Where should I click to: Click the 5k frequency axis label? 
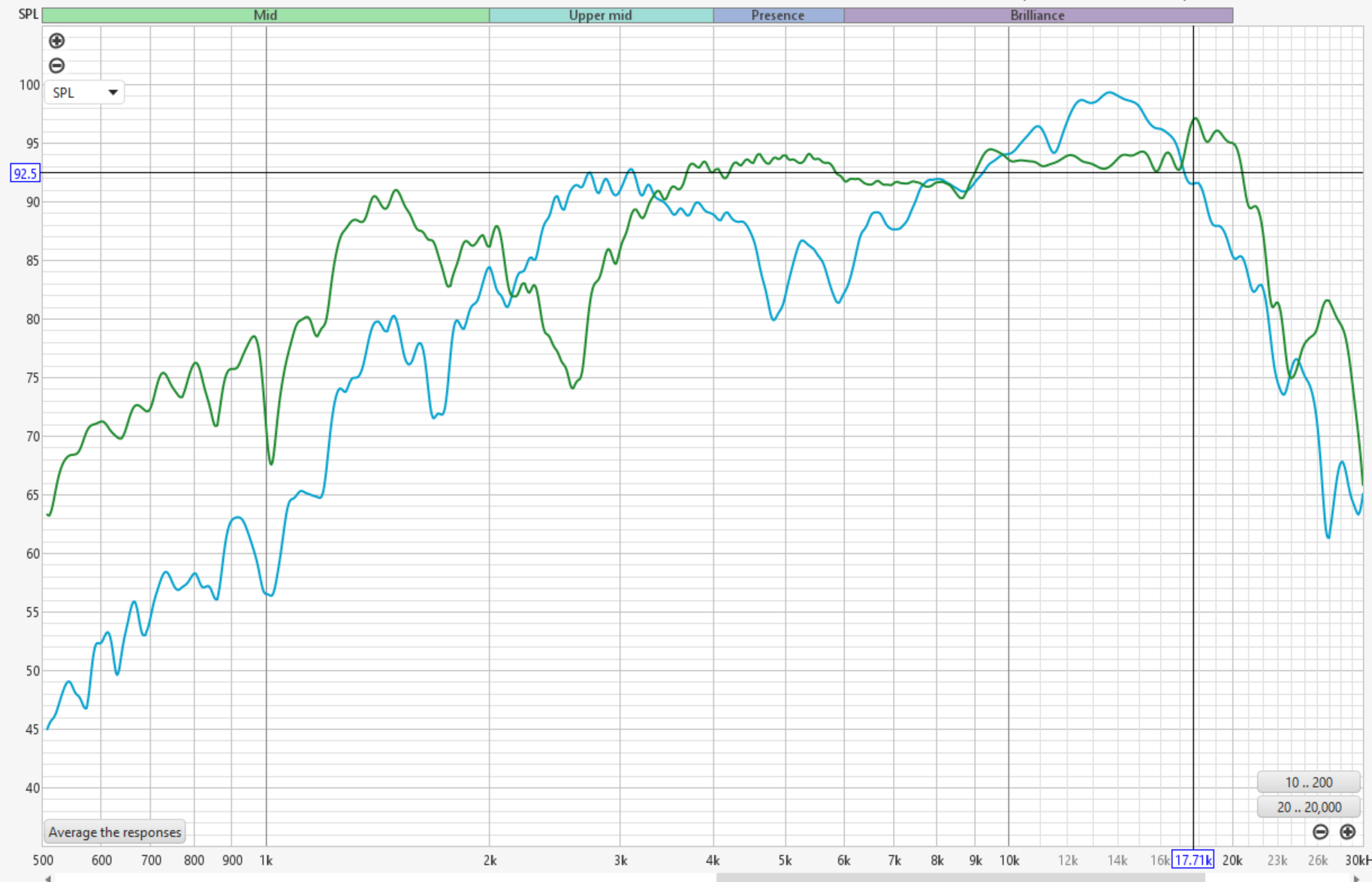click(x=786, y=860)
